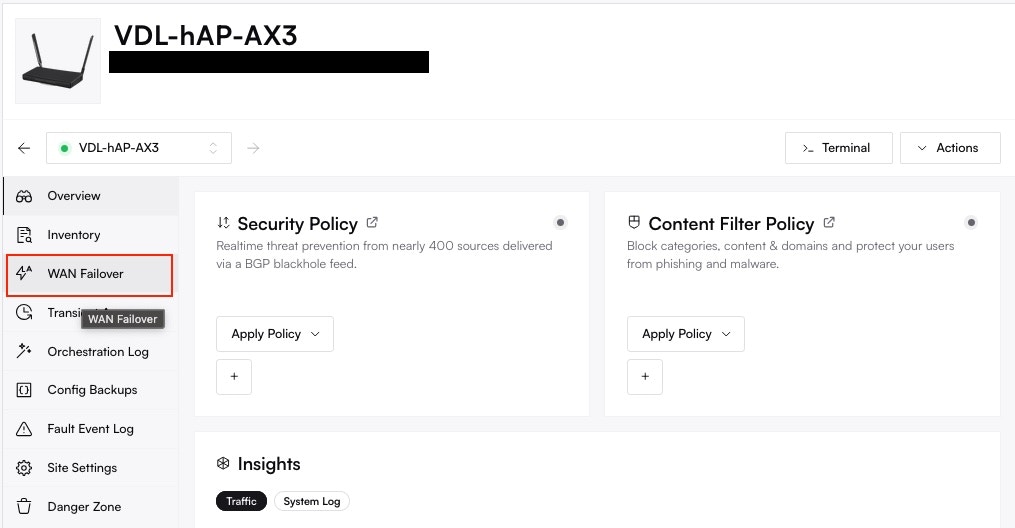Screen dimensions: 1015x528
Task: Expand the VDL-hAP-AX3 device selector
Action: [139, 148]
